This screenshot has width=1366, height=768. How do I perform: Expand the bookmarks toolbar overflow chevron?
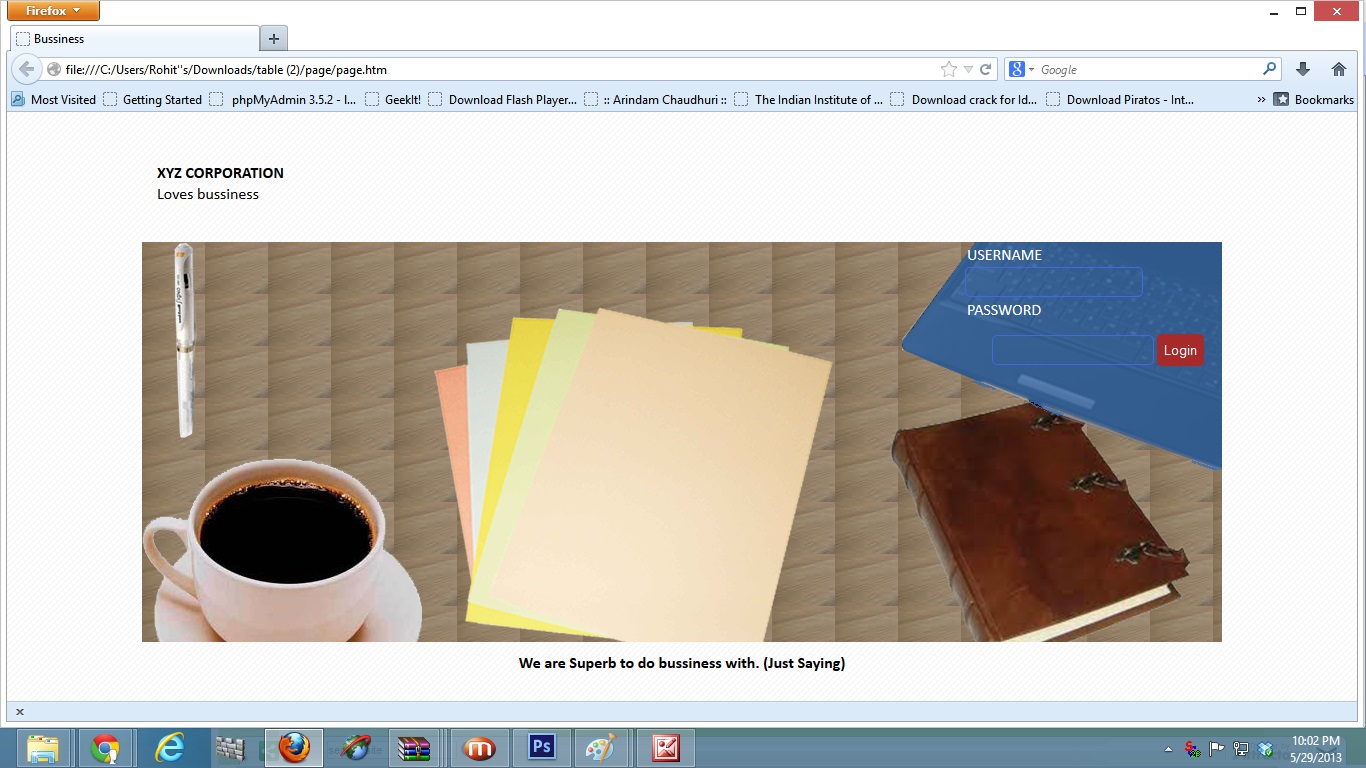point(1261,100)
